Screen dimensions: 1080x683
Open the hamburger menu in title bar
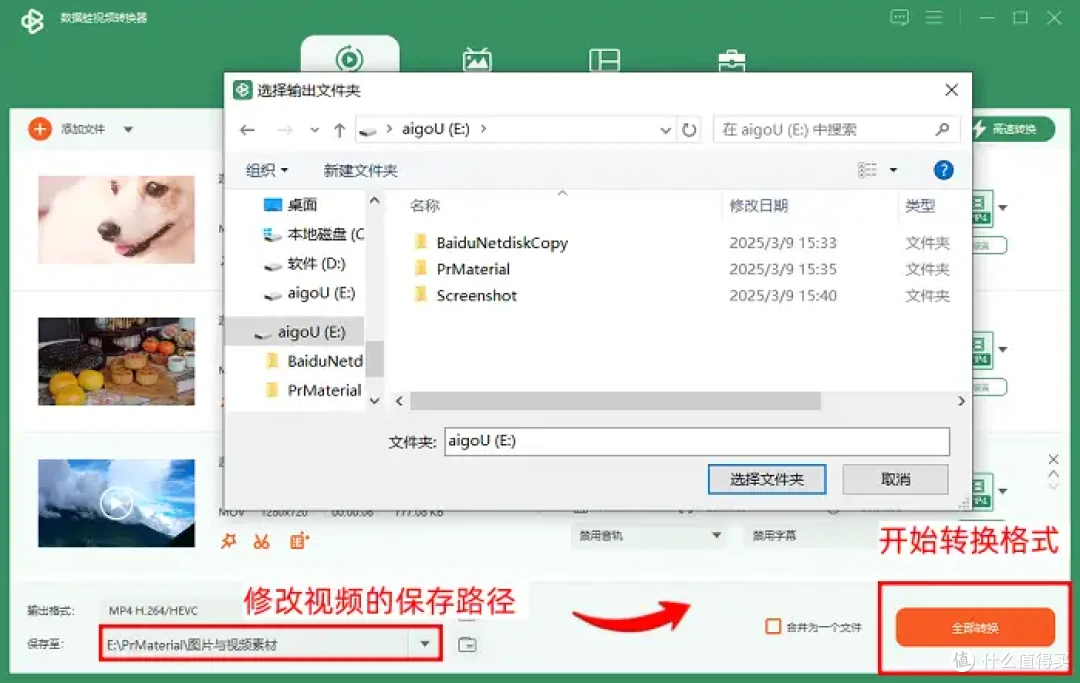pos(934,17)
